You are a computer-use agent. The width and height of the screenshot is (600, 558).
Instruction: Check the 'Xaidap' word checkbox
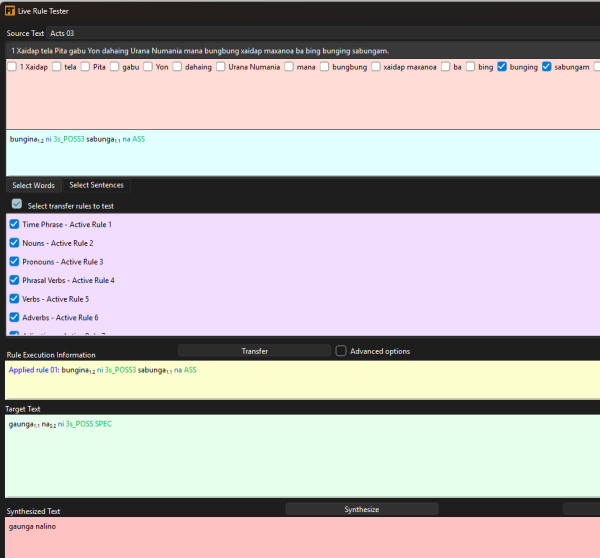[x=12, y=67]
